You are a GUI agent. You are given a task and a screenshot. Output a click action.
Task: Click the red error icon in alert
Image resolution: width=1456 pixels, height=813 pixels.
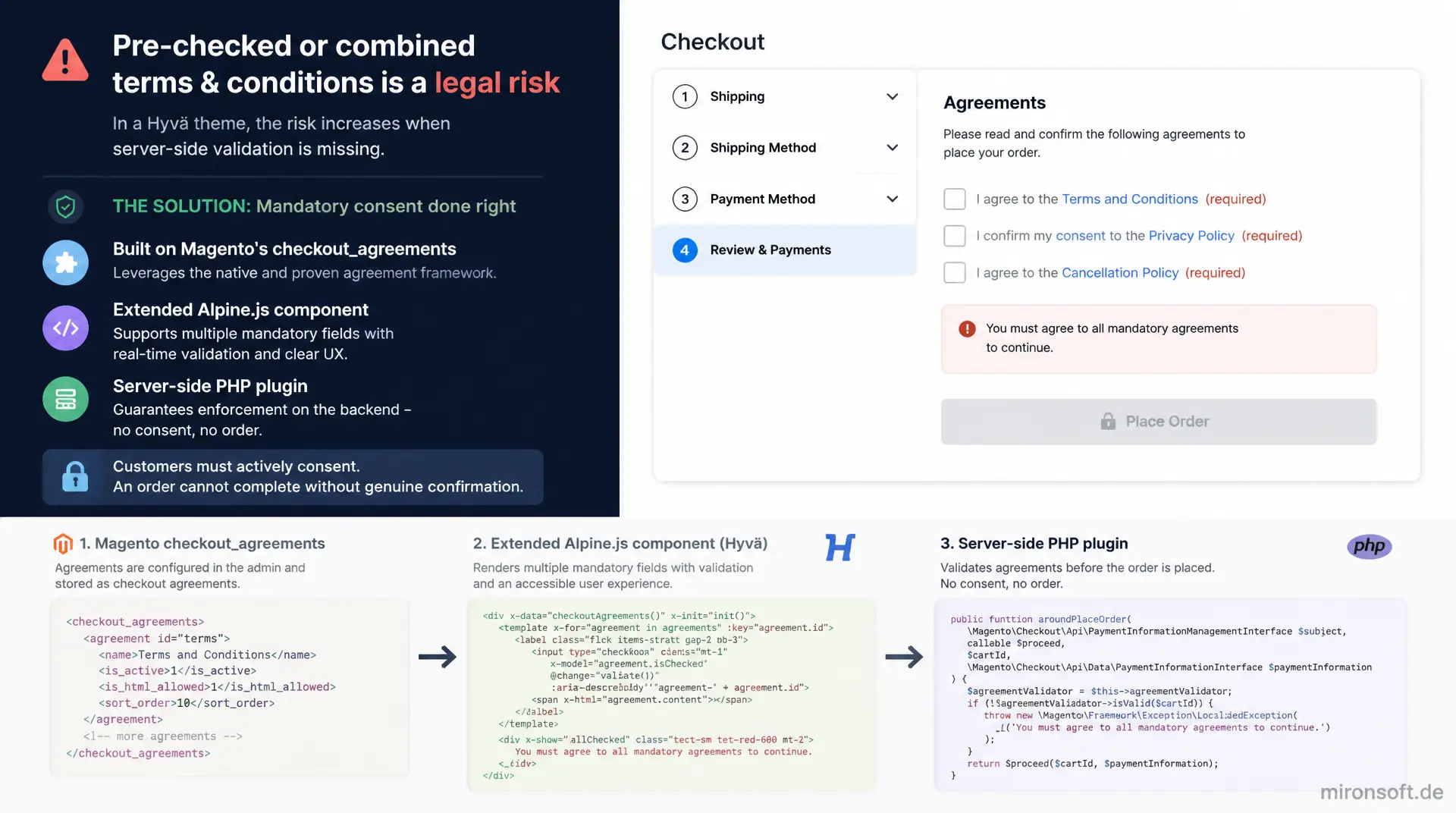967,328
